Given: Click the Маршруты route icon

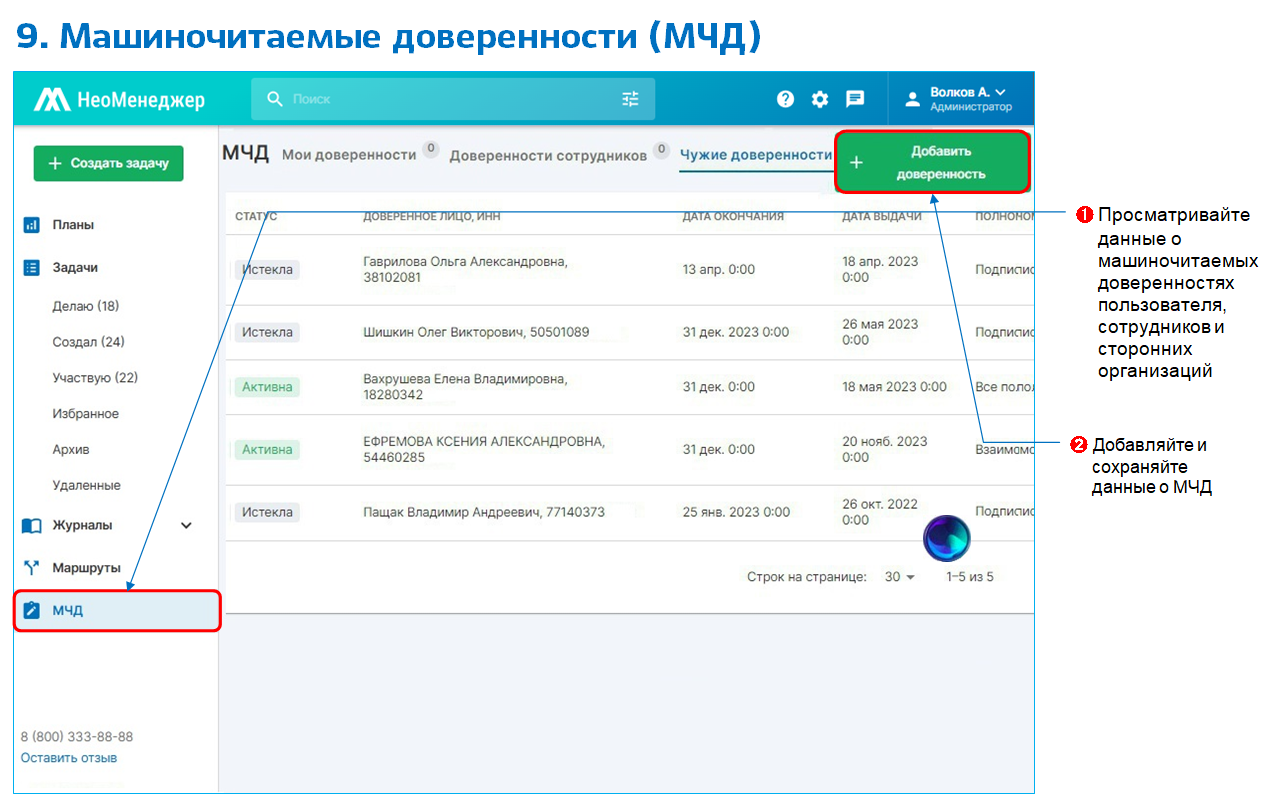Looking at the screenshot, I should point(32,568).
